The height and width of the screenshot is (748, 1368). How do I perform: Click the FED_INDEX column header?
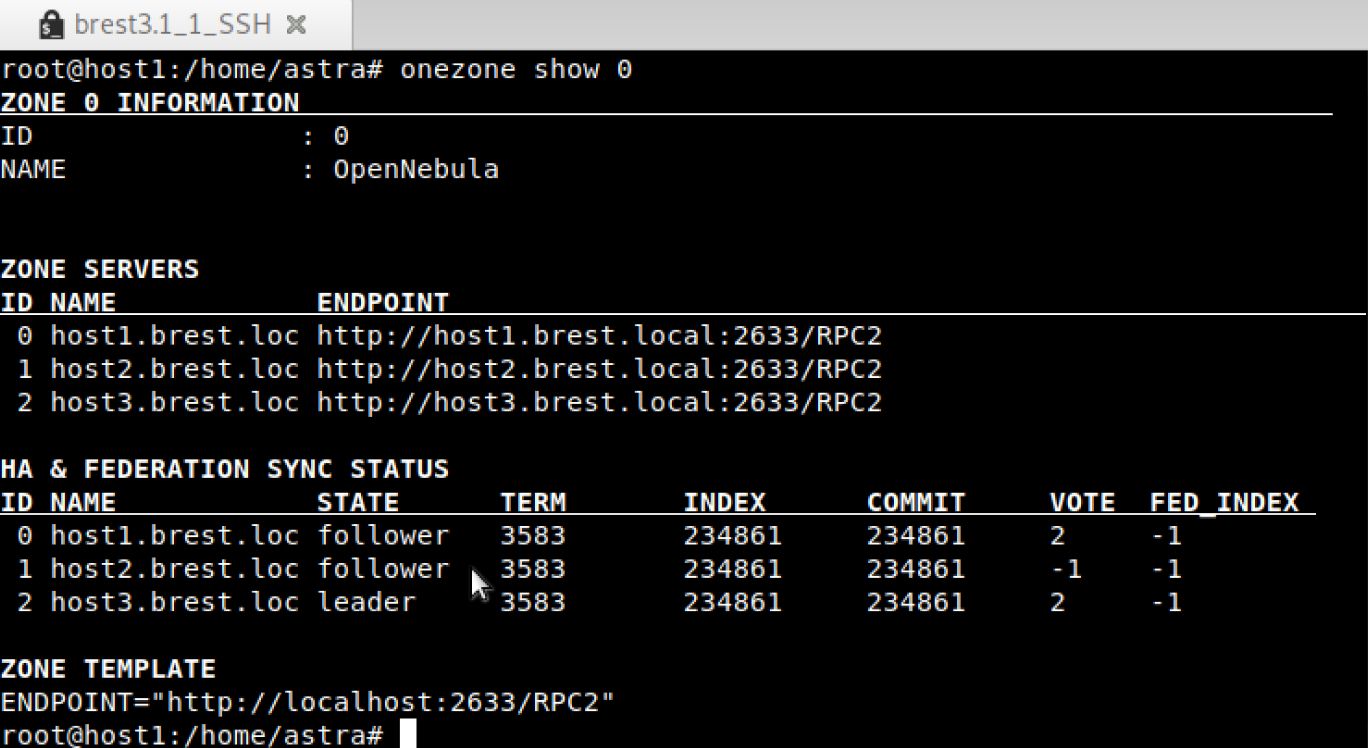click(1223, 502)
